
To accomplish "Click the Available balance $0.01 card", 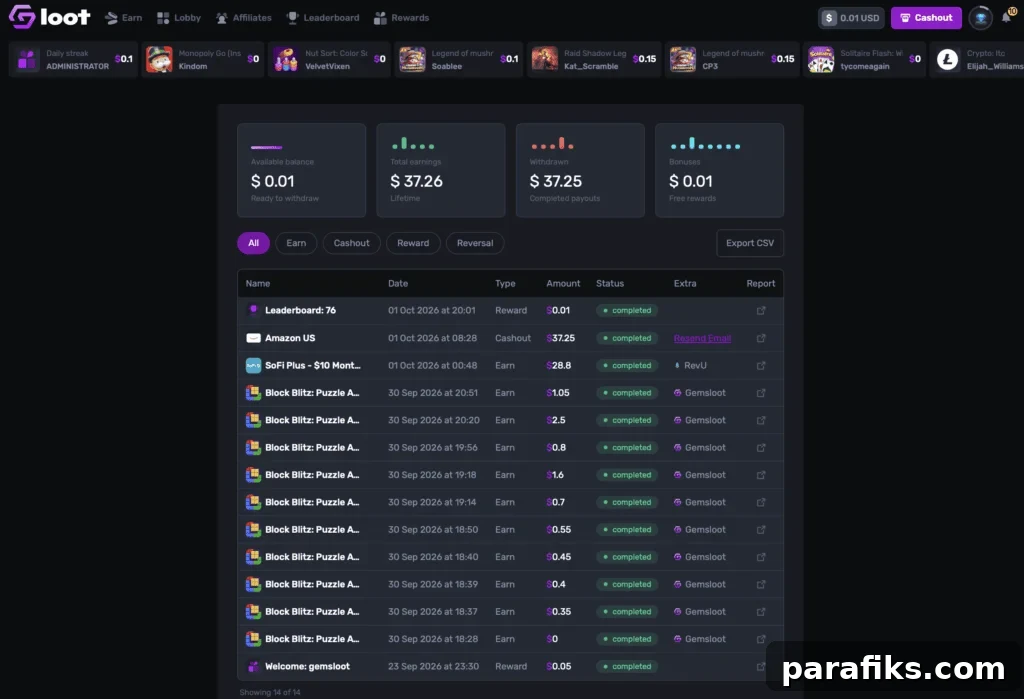I will coord(302,171).
